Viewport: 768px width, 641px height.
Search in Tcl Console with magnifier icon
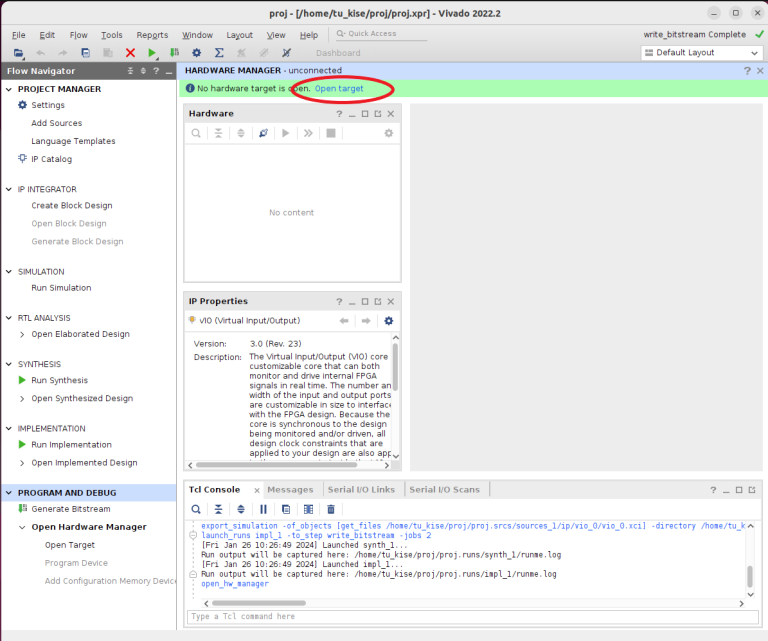197,509
